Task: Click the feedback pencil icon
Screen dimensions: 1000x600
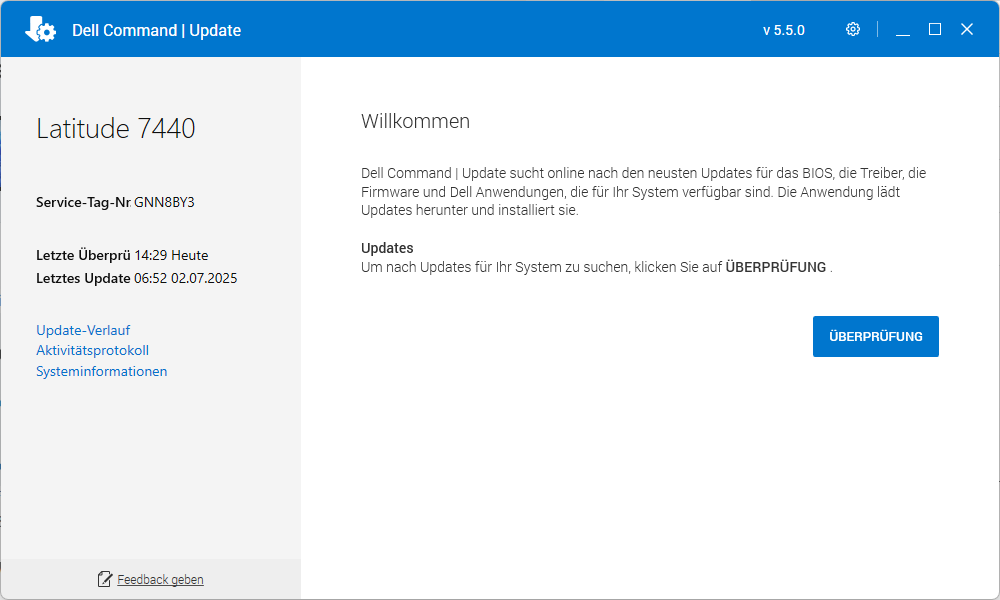Action: pos(105,579)
